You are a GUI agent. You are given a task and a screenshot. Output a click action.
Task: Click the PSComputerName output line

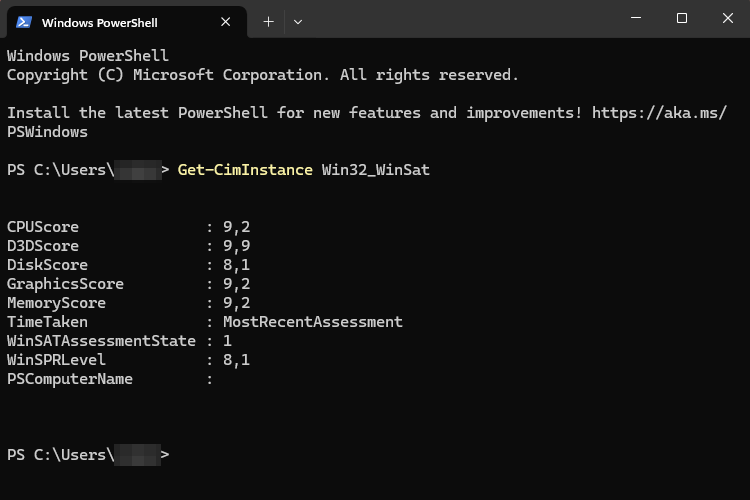[x=110, y=379]
